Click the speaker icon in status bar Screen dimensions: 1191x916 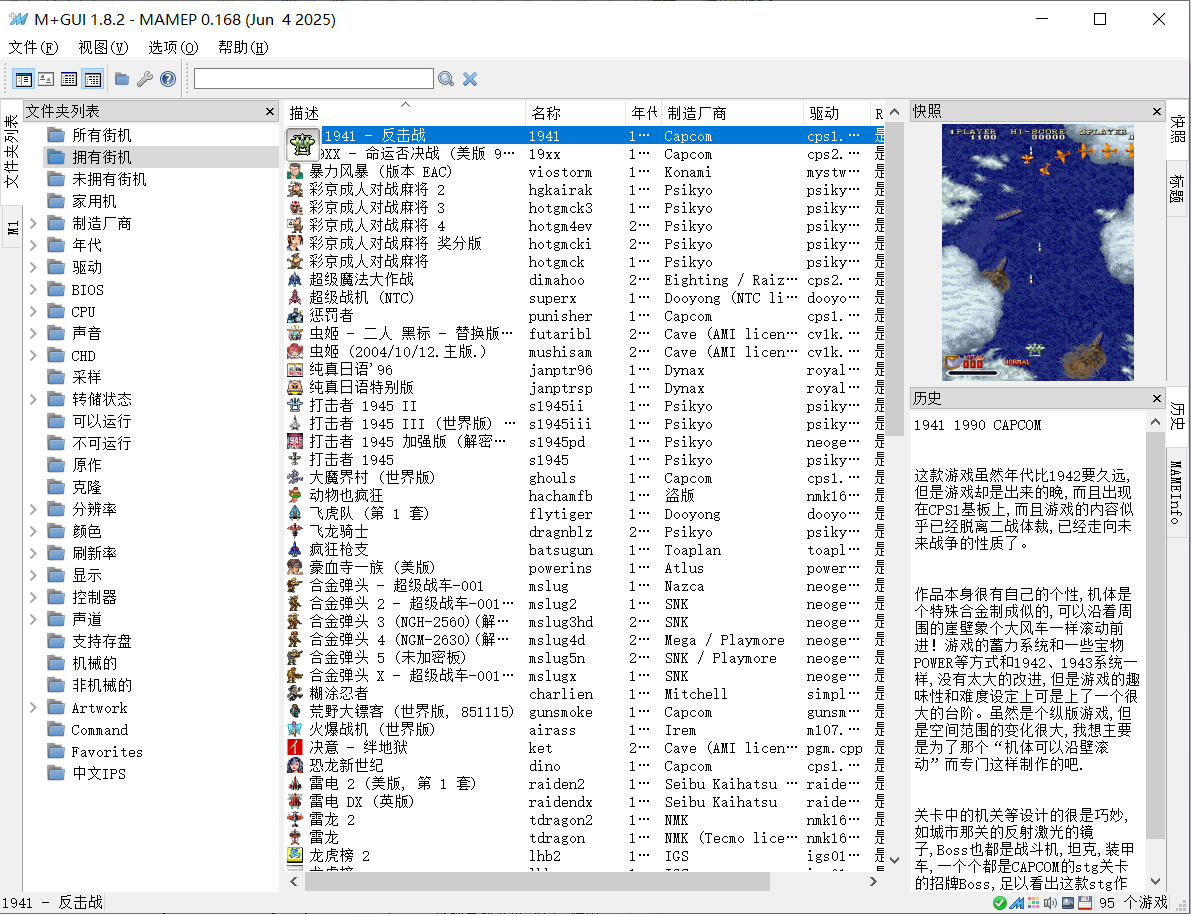(x=1050, y=903)
